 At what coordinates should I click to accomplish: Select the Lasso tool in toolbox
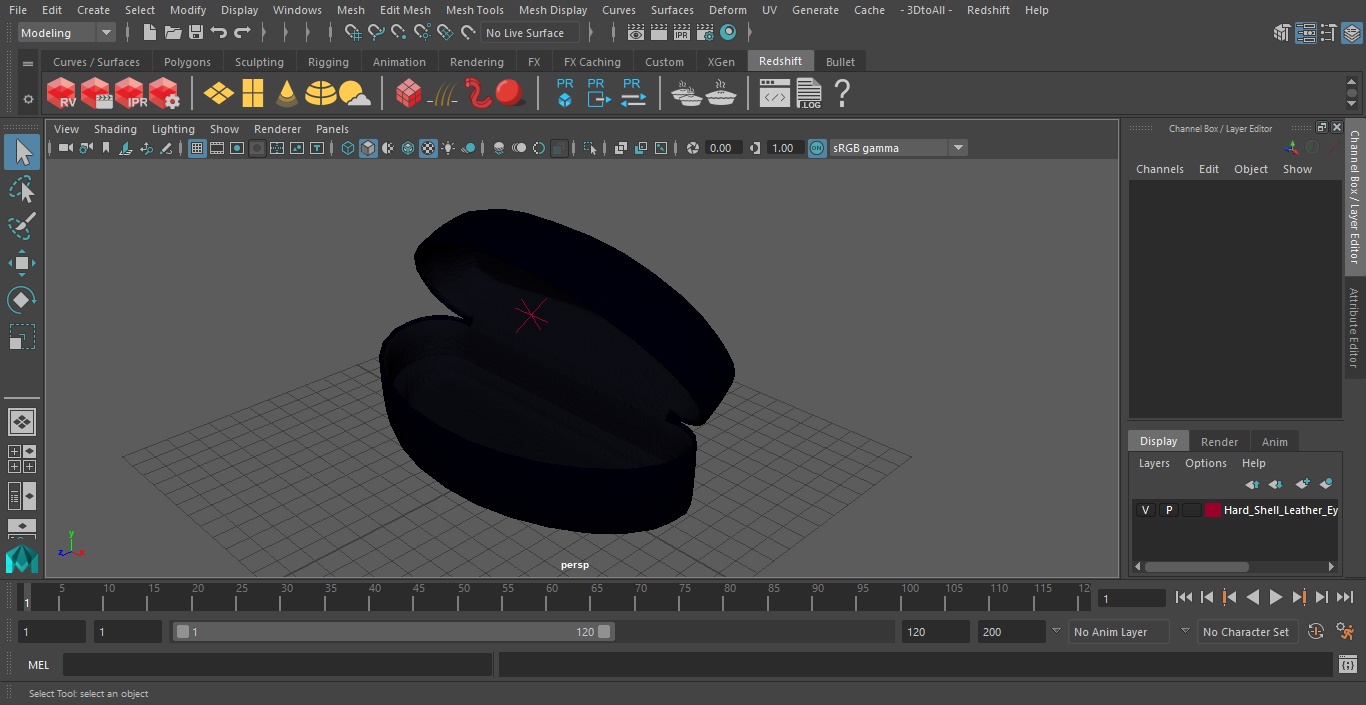(21, 189)
